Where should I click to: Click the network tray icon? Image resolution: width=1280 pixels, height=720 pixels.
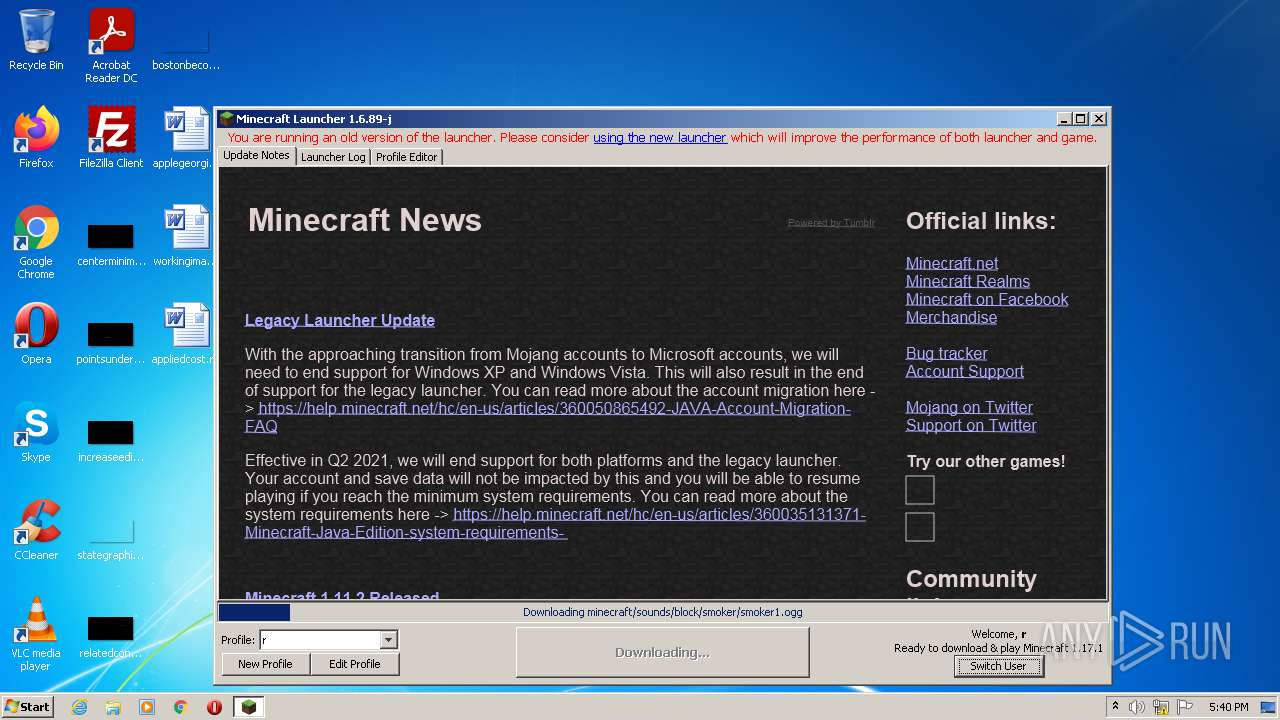tap(1161, 707)
